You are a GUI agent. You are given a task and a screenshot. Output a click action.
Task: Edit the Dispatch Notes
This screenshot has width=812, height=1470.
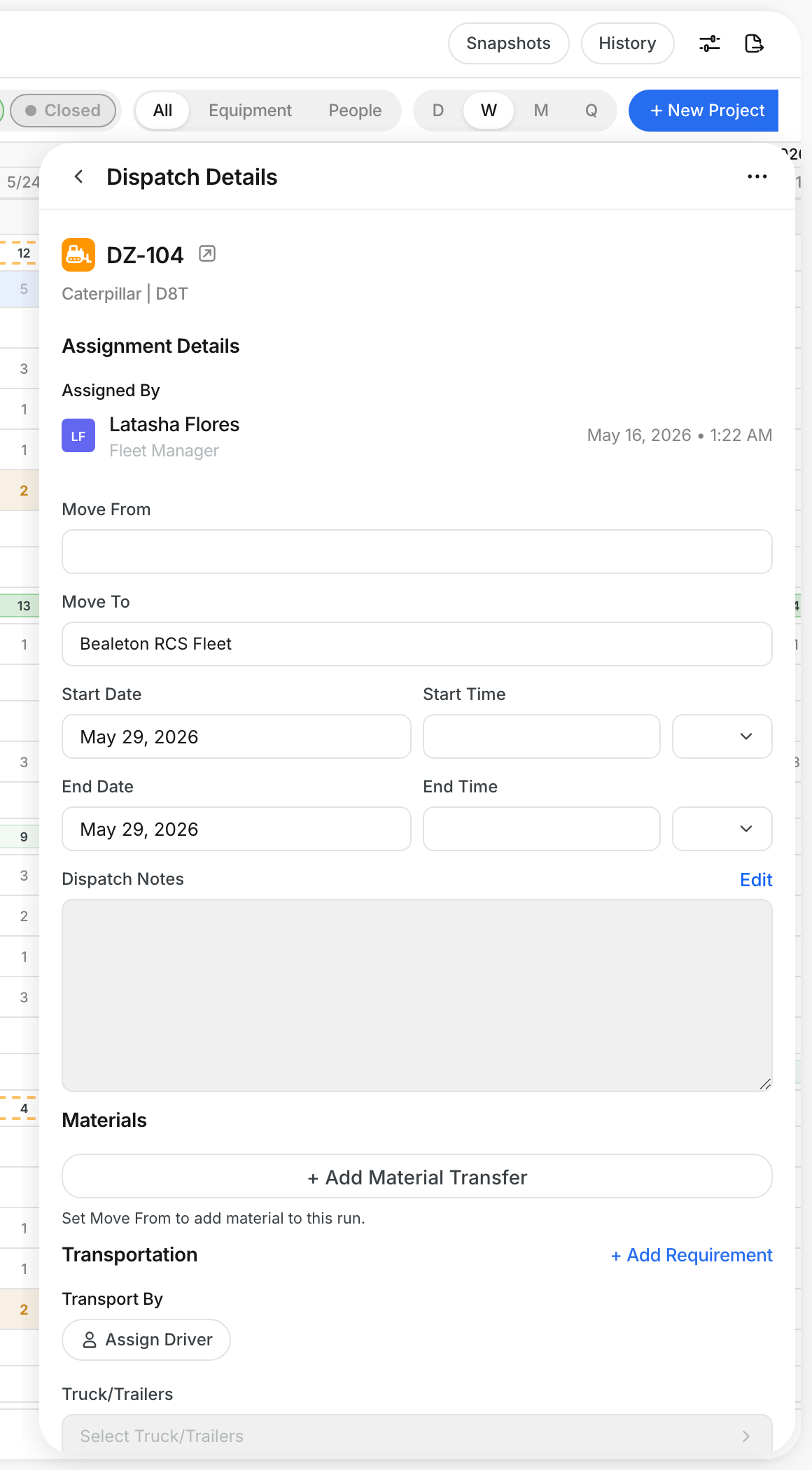coord(756,880)
